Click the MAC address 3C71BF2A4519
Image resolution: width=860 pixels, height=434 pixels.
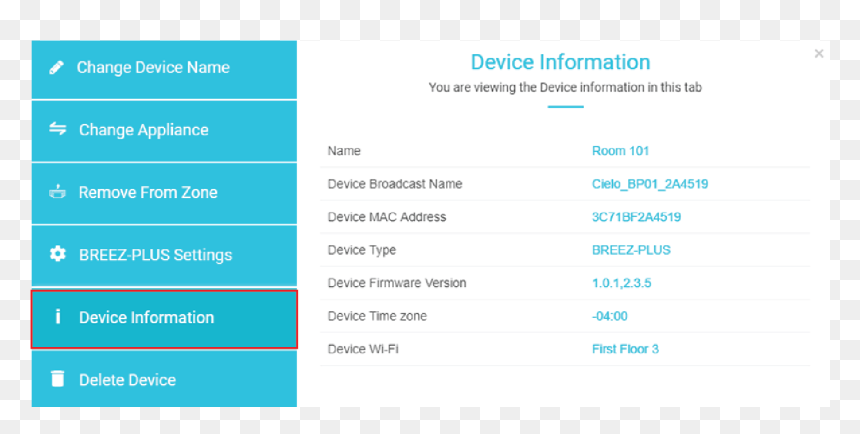click(x=636, y=217)
